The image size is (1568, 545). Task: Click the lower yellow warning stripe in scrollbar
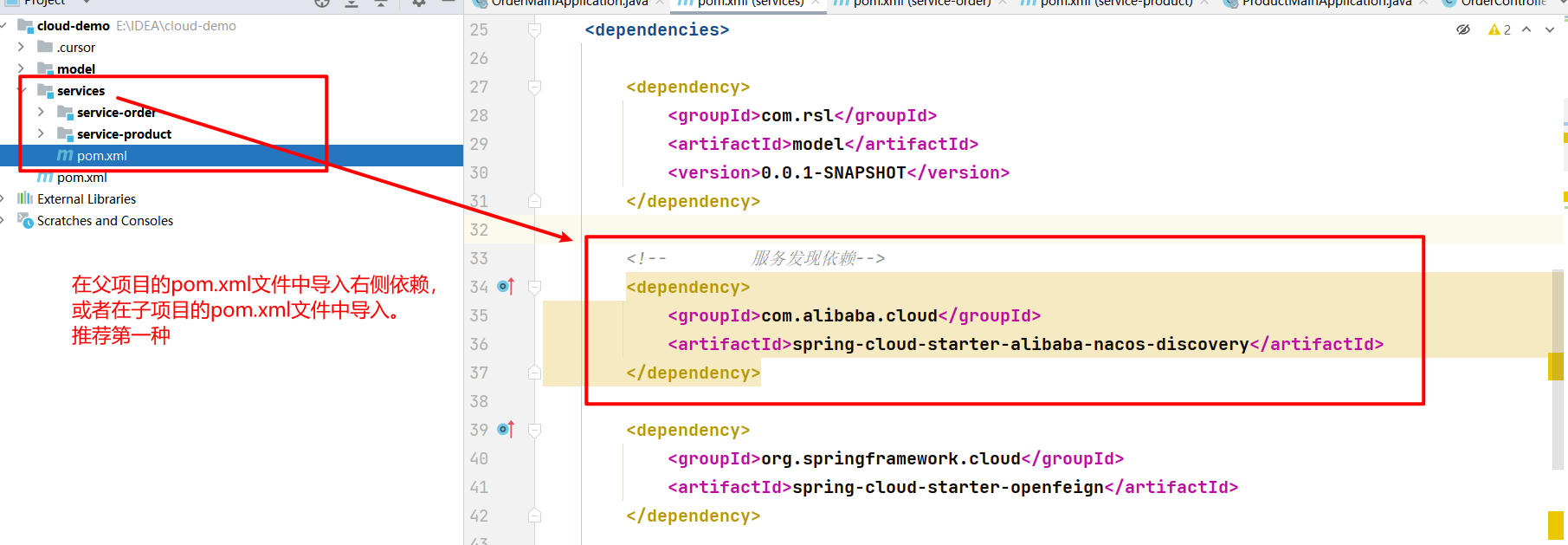click(x=1556, y=526)
